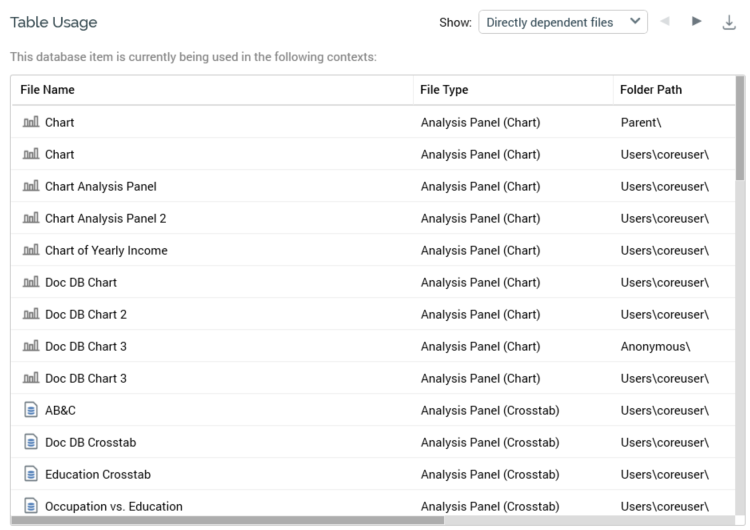Click the previous page arrow icon
The height and width of the screenshot is (530, 750).
click(x=667, y=22)
